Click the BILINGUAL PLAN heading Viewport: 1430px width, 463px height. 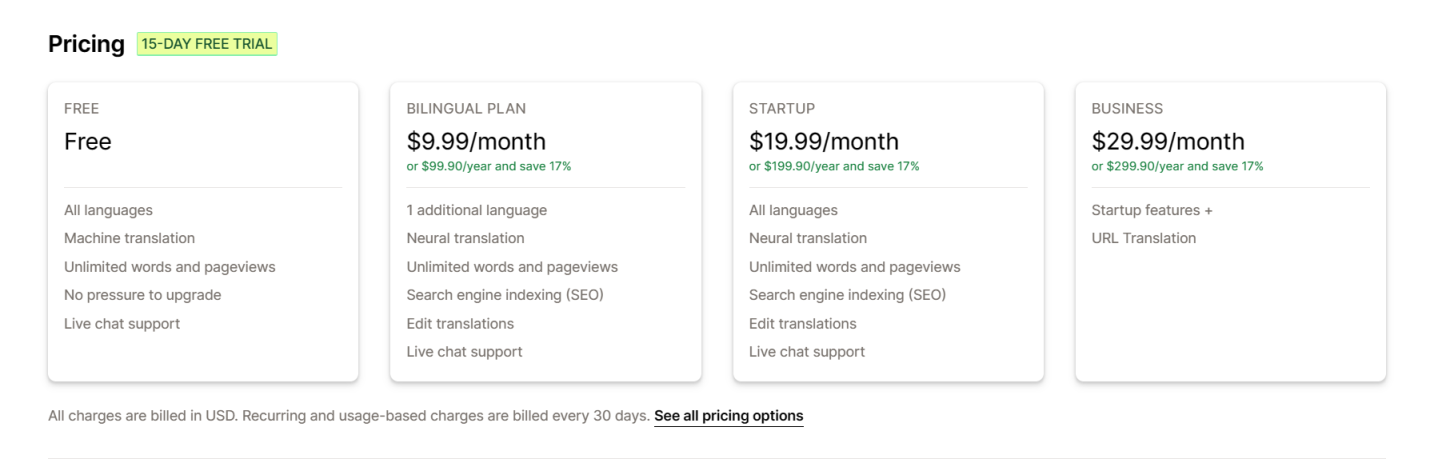click(x=466, y=108)
